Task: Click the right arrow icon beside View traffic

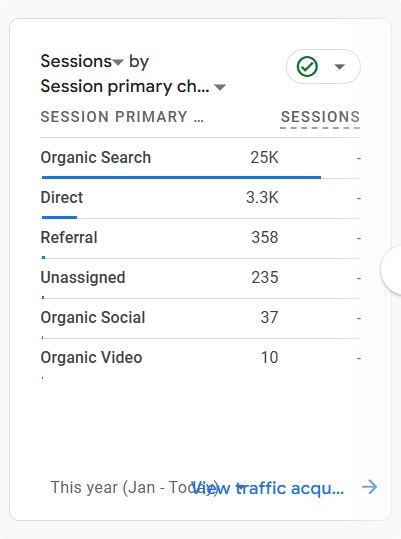Action: 369,487
